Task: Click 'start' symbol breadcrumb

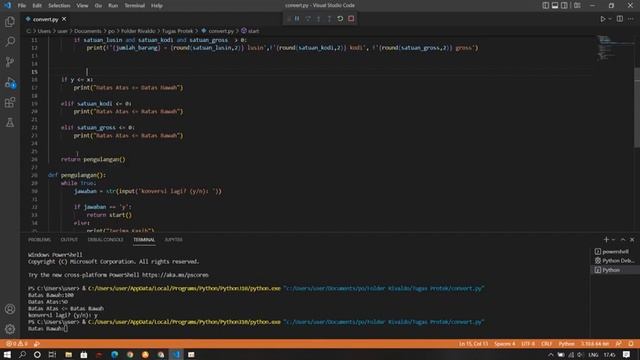Action: 250,31
